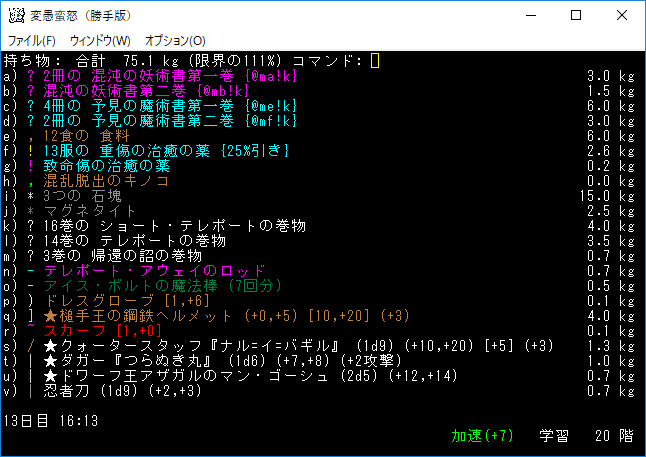Viewport: 646px width, 457px height.
Task: Open the ウィンドウ(W) menu
Action: pyautogui.click(x=100, y=40)
